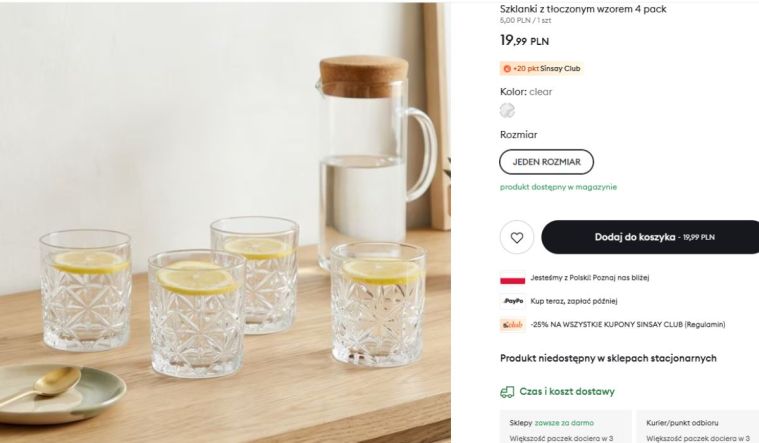
Task: Click the glasses product photo
Action: tap(225, 221)
